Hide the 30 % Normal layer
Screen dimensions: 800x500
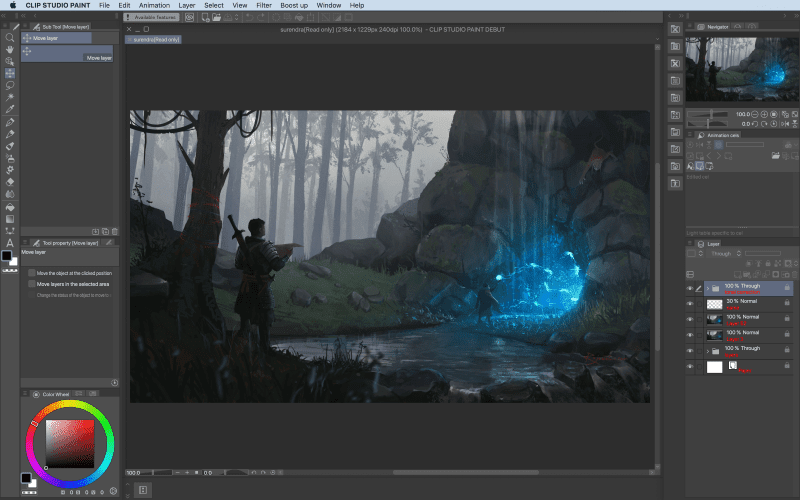pos(690,304)
